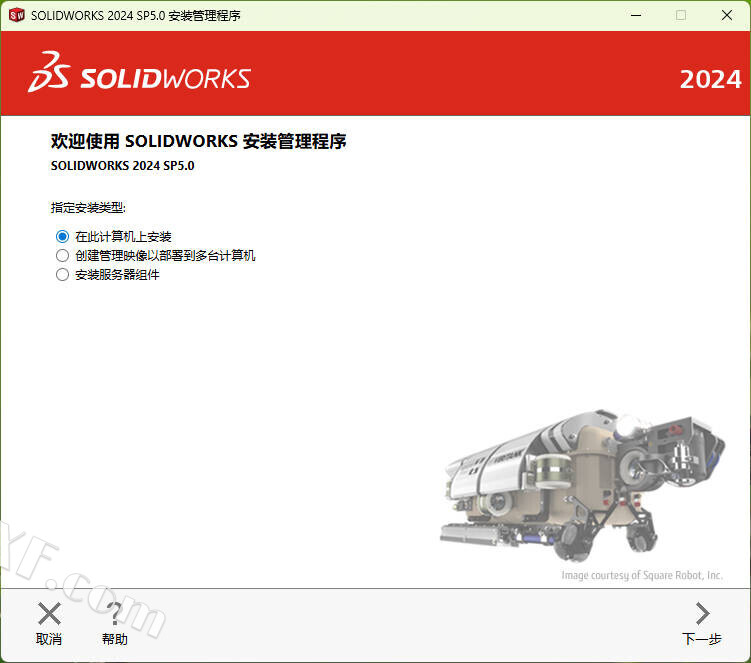Open help via the 帮助 label
The image size is (751, 663).
[x=115, y=639]
